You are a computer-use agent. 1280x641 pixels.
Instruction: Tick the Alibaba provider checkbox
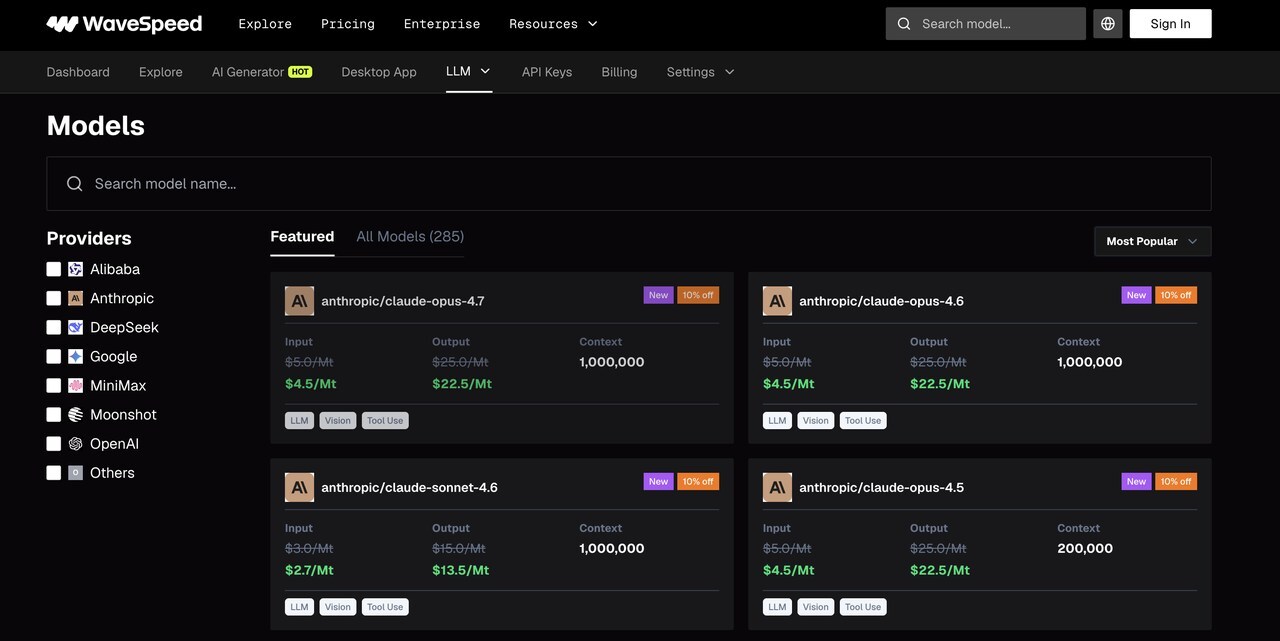54,269
